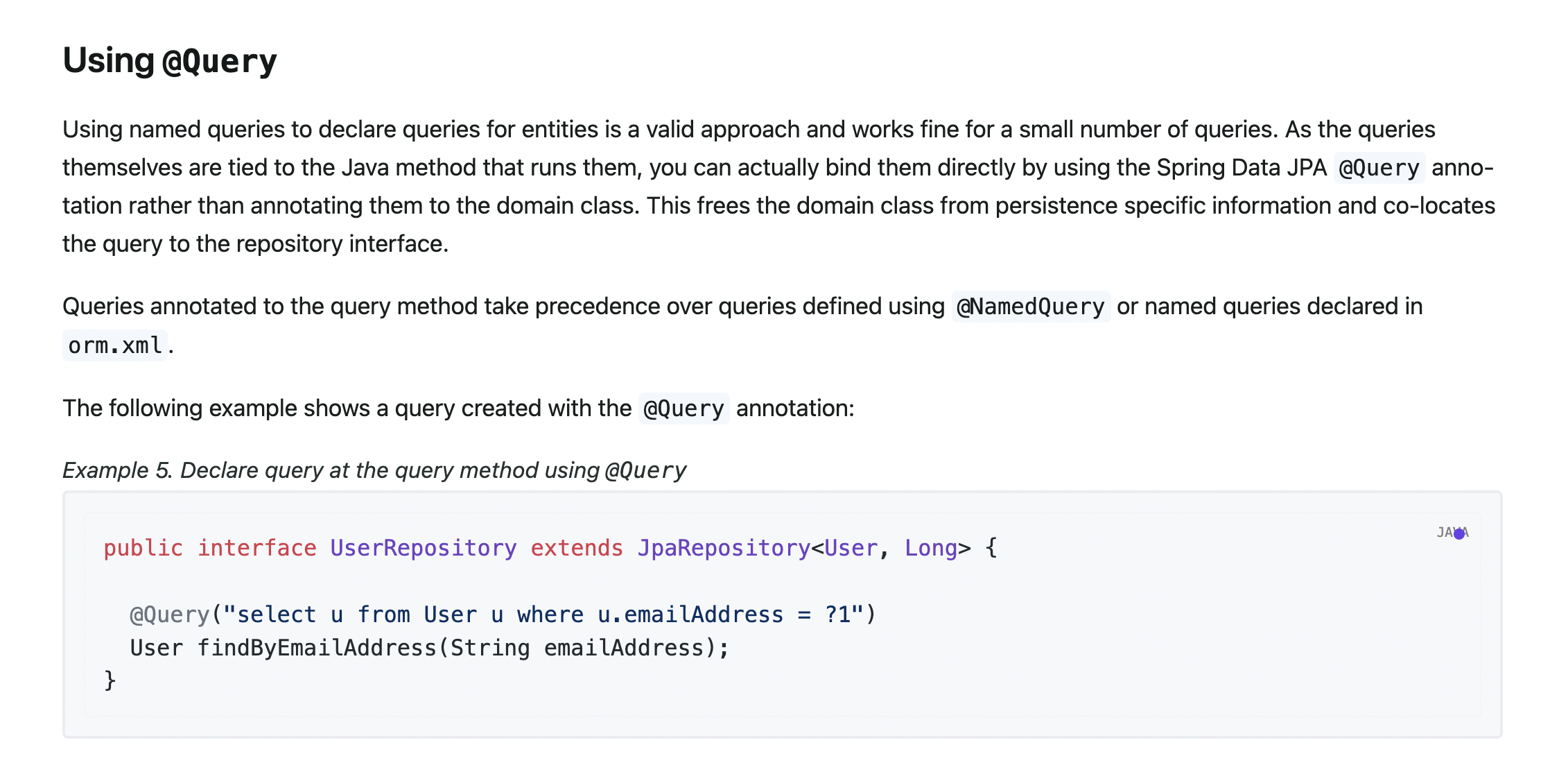Click the gray @Query annotation in the code
This screenshot has width=1568, height=781.
click(x=170, y=615)
